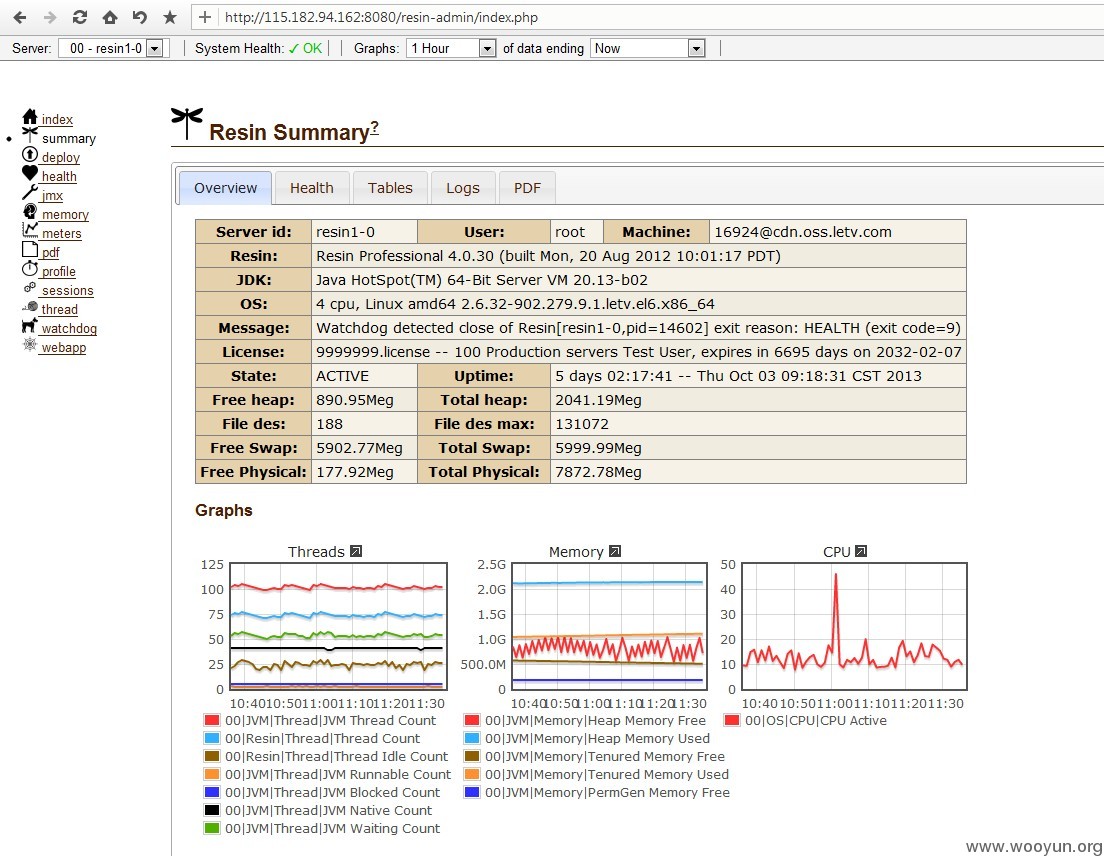Expand the Memory graph with its icon

coord(615,551)
